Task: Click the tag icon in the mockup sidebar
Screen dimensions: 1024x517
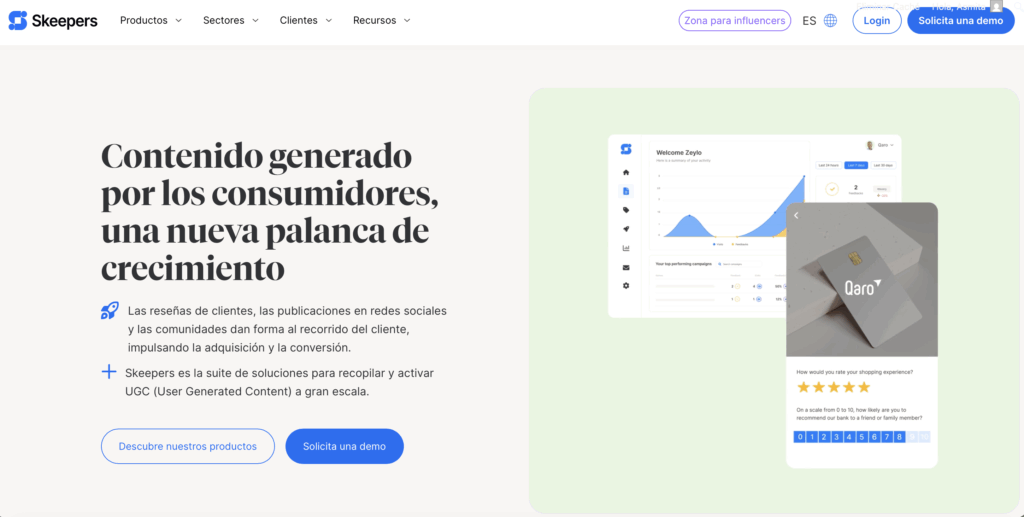Action: [x=626, y=210]
